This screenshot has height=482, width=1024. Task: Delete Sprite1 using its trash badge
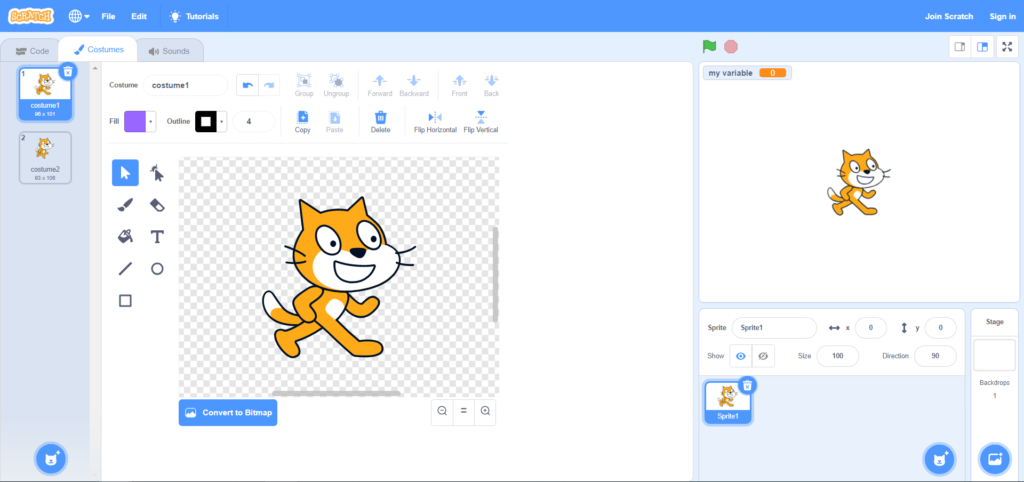[x=748, y=385]
